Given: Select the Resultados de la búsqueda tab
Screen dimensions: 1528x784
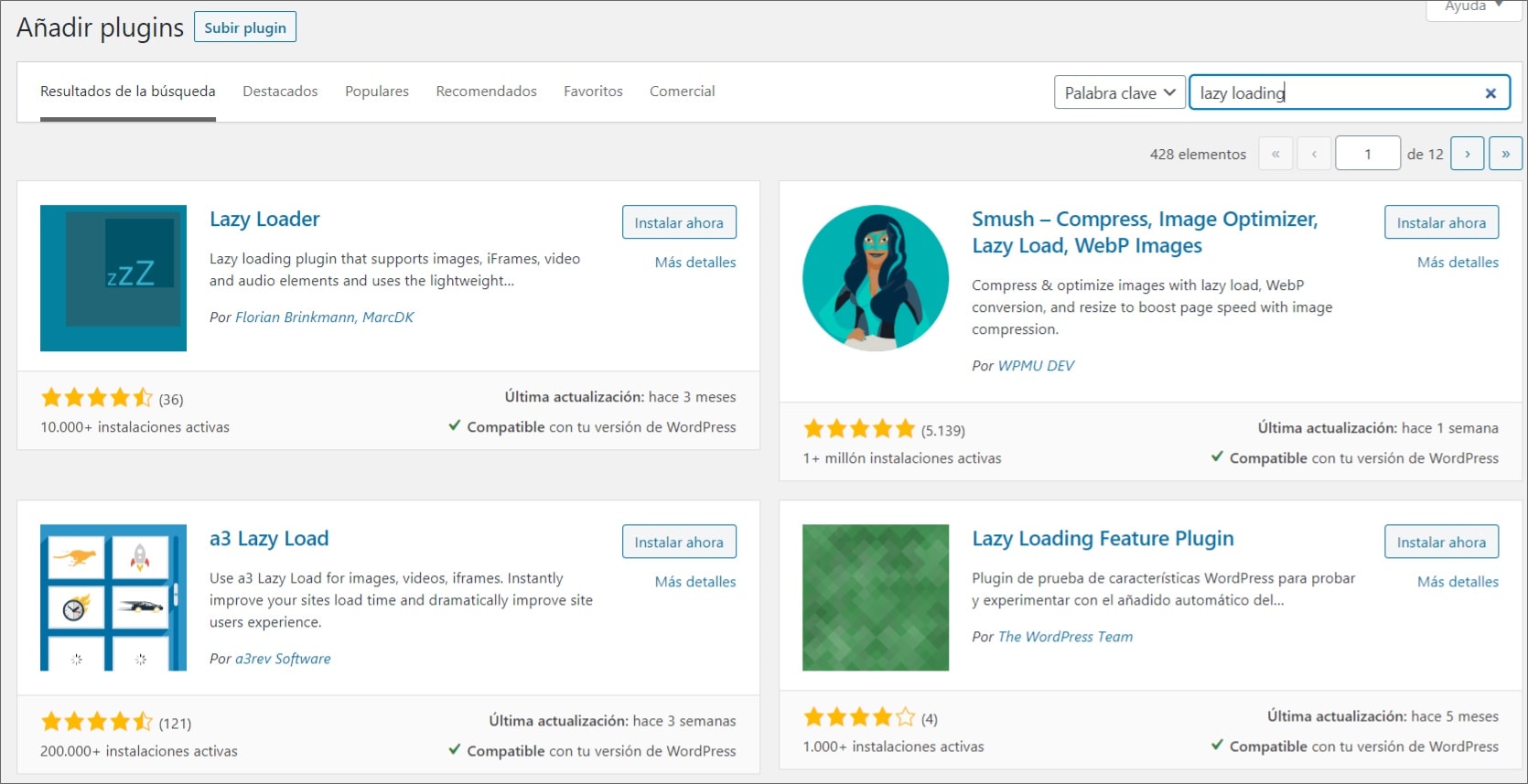Looking at the screenshot, I should pos(128,91).
